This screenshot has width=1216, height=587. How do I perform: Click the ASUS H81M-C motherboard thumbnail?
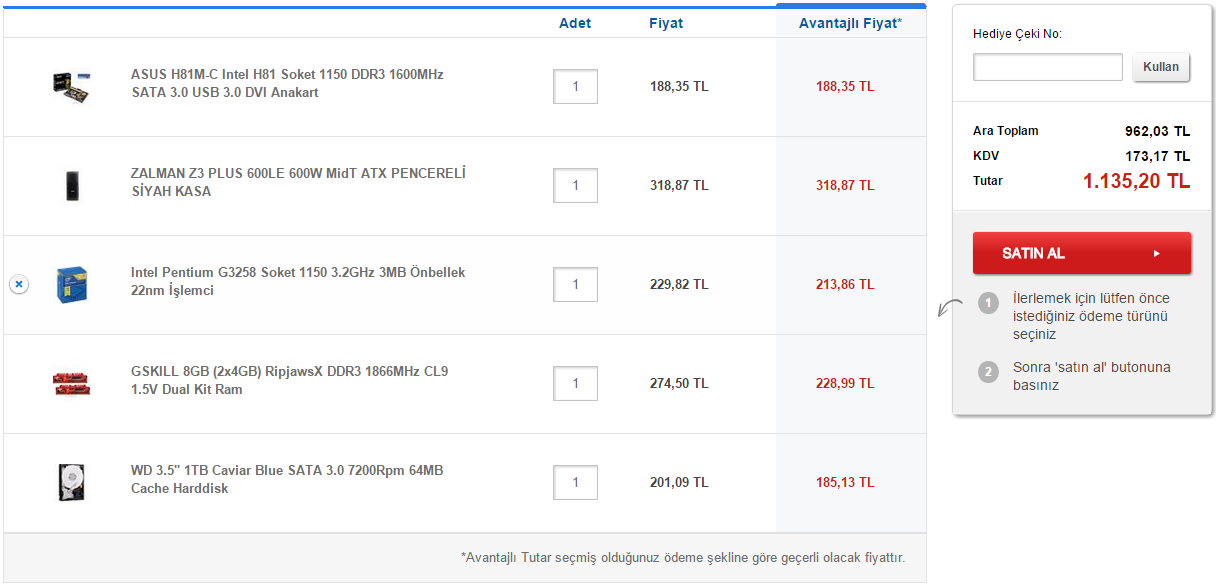[72, 86]
